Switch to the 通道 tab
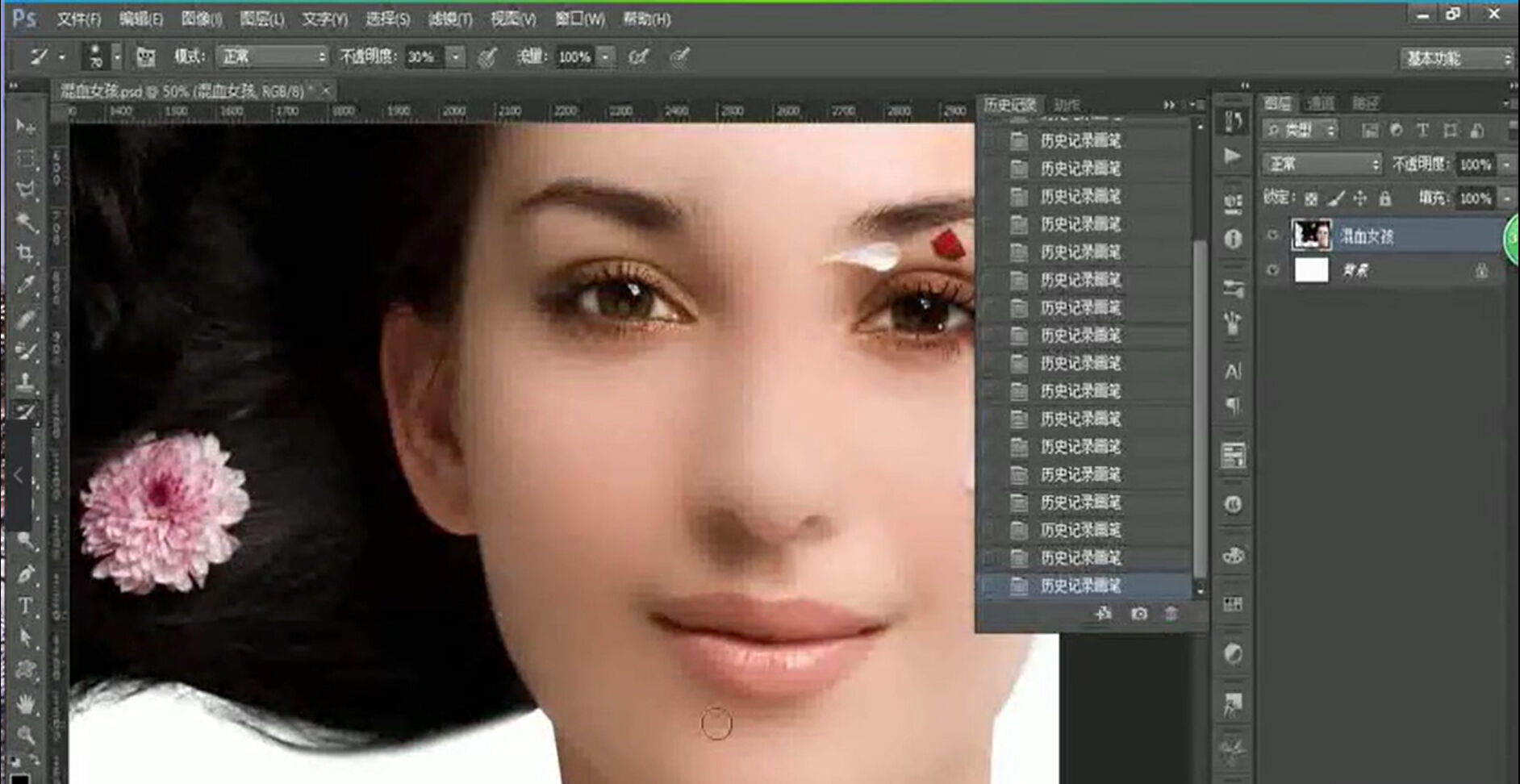Viewport: 1520px width, 784px height. [x=1321, y=103]
